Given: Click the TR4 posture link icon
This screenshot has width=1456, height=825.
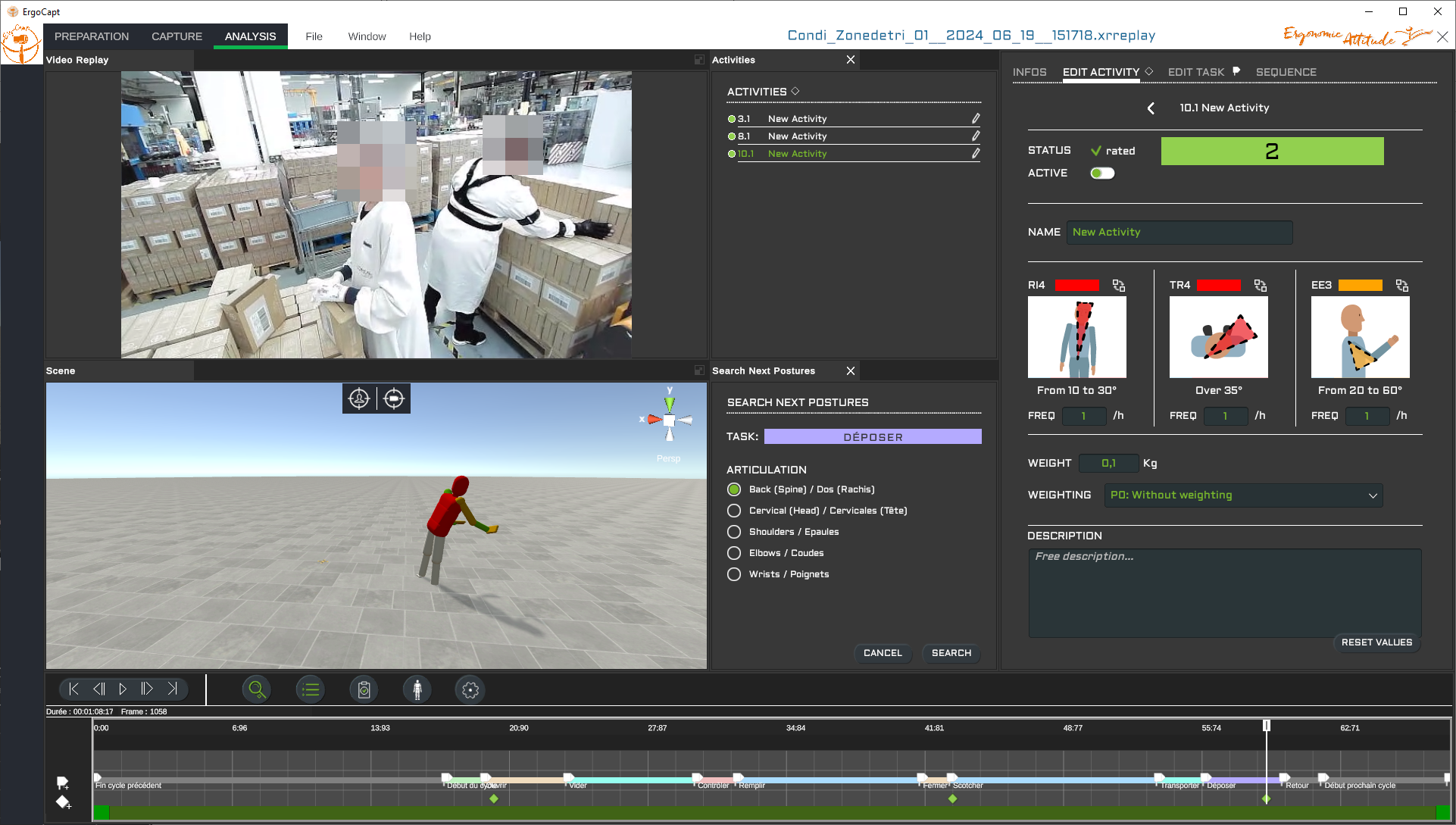Looking at the screenshot, I should [1261, 286].
